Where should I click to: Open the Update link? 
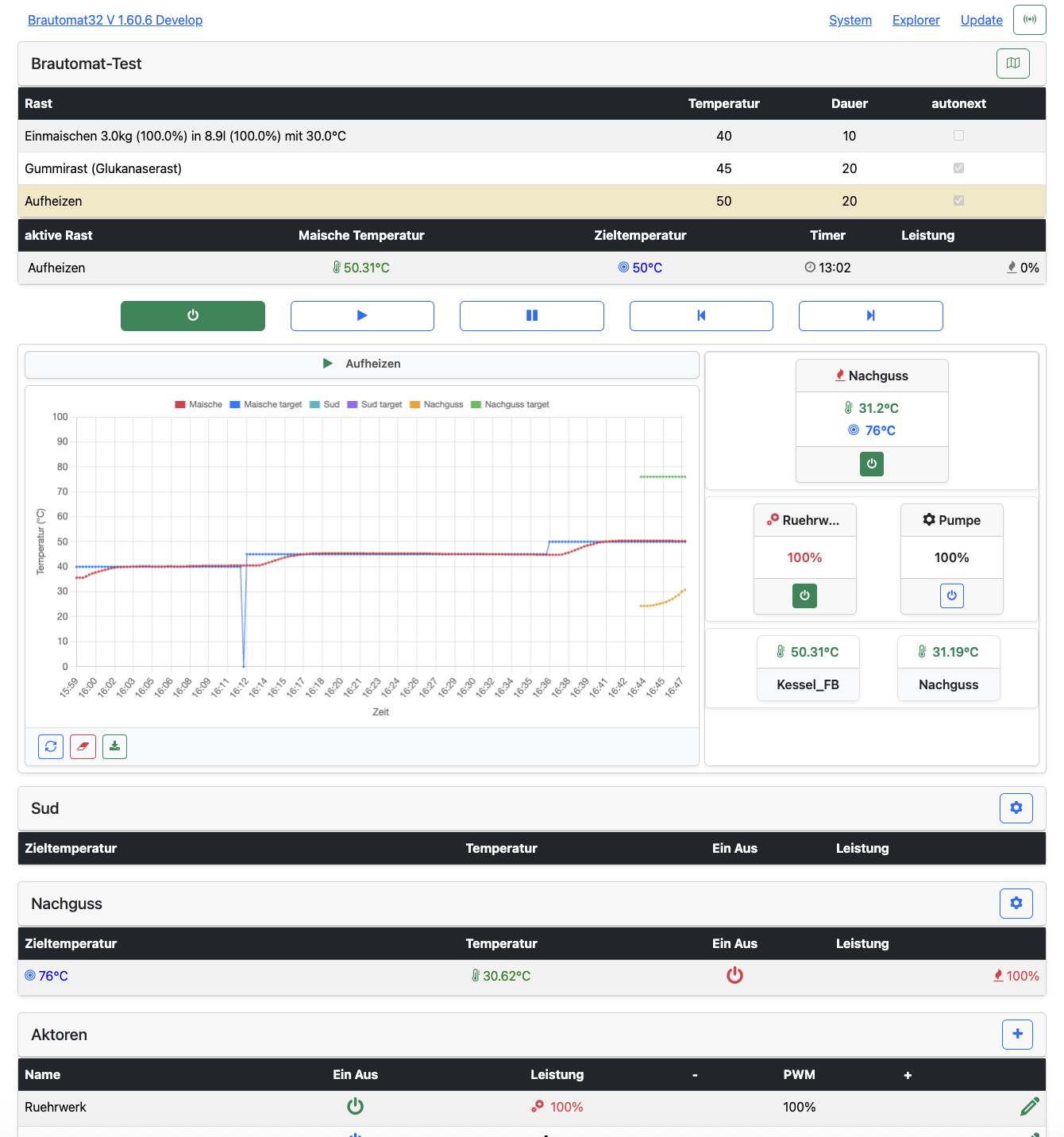coord(981,20)
